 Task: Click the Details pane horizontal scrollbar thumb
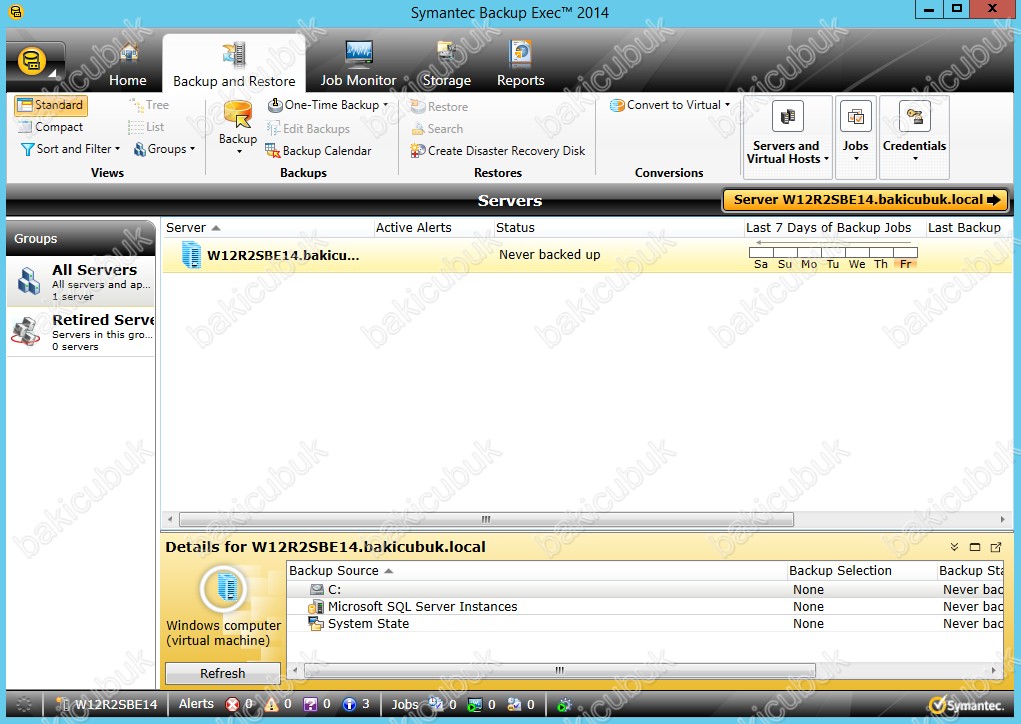[x=559, y=671]
